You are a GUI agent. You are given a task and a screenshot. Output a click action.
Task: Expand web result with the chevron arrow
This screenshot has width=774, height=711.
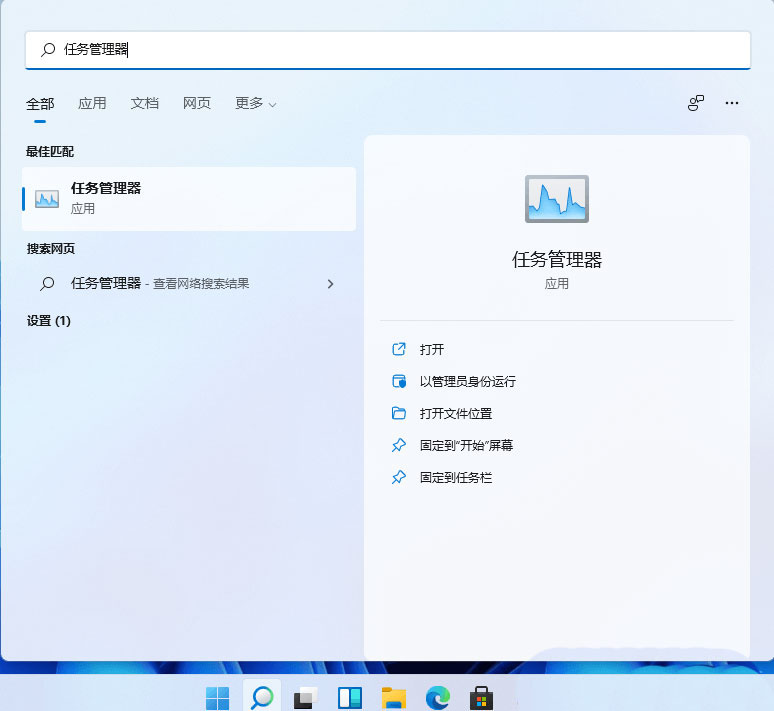[x=331, y=284]
